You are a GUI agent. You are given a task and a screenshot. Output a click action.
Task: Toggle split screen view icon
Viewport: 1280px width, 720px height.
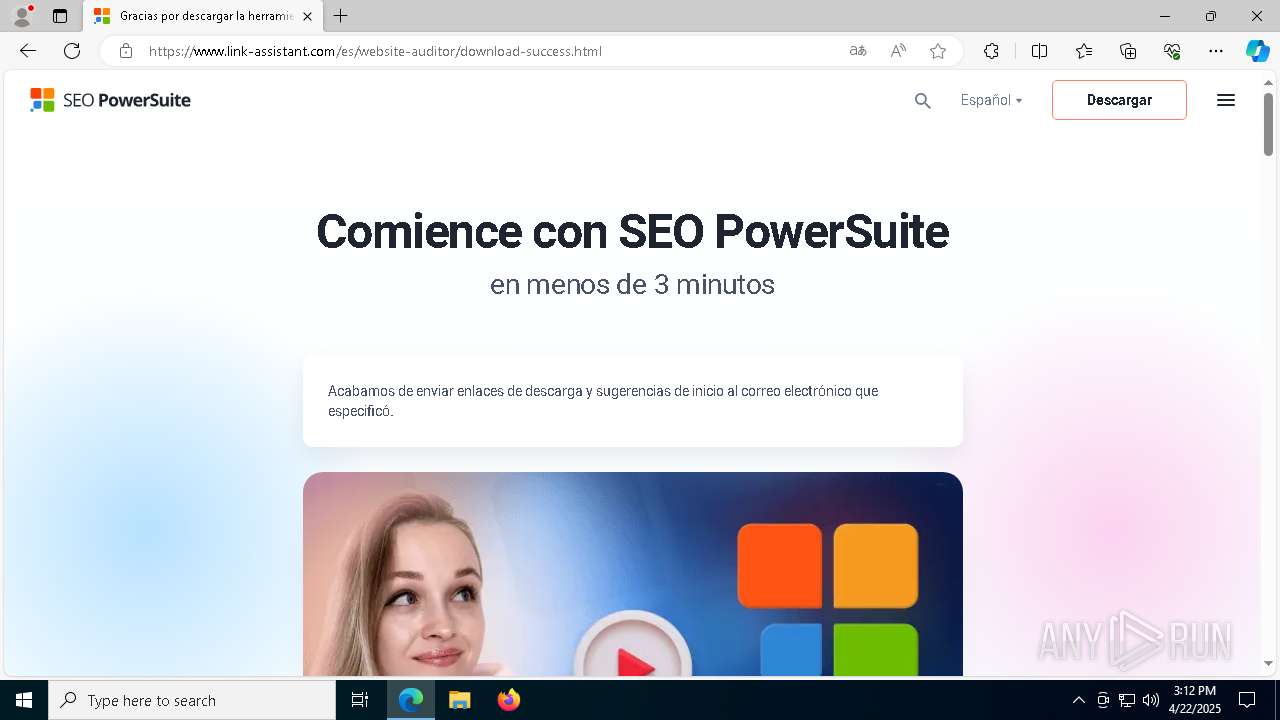click(1039, 51)
